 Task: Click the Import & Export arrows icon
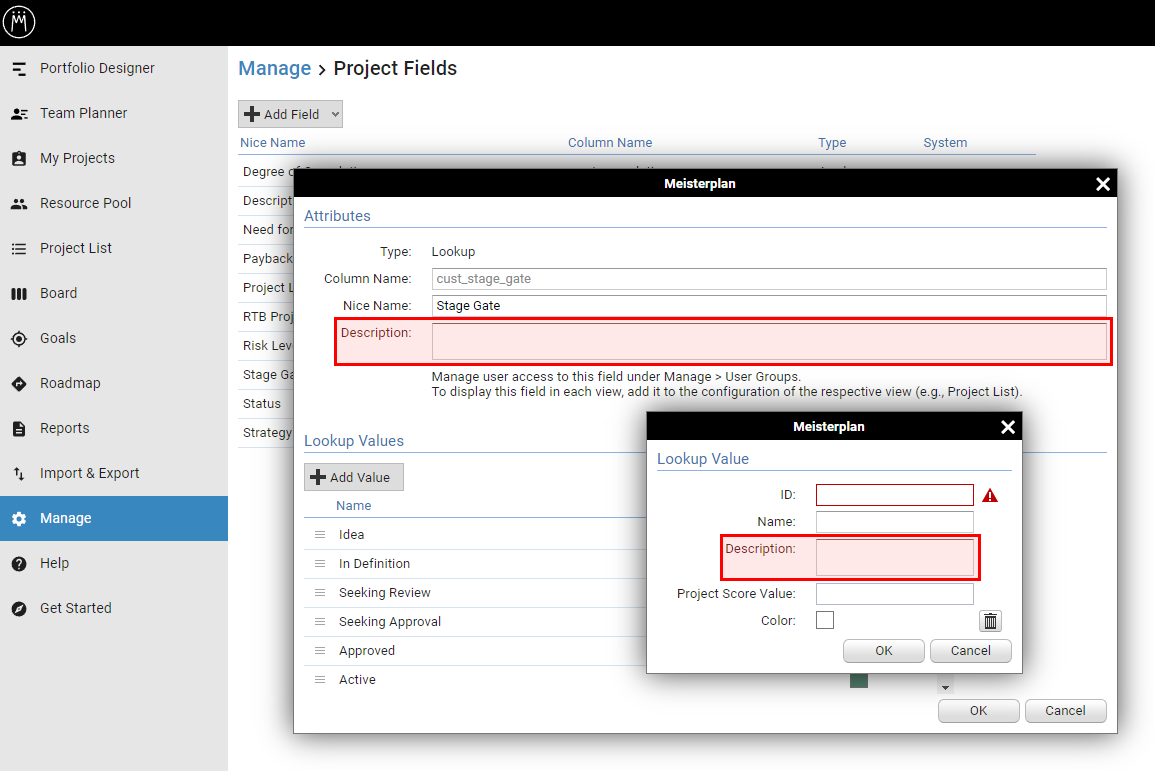(x=19, y=473)
